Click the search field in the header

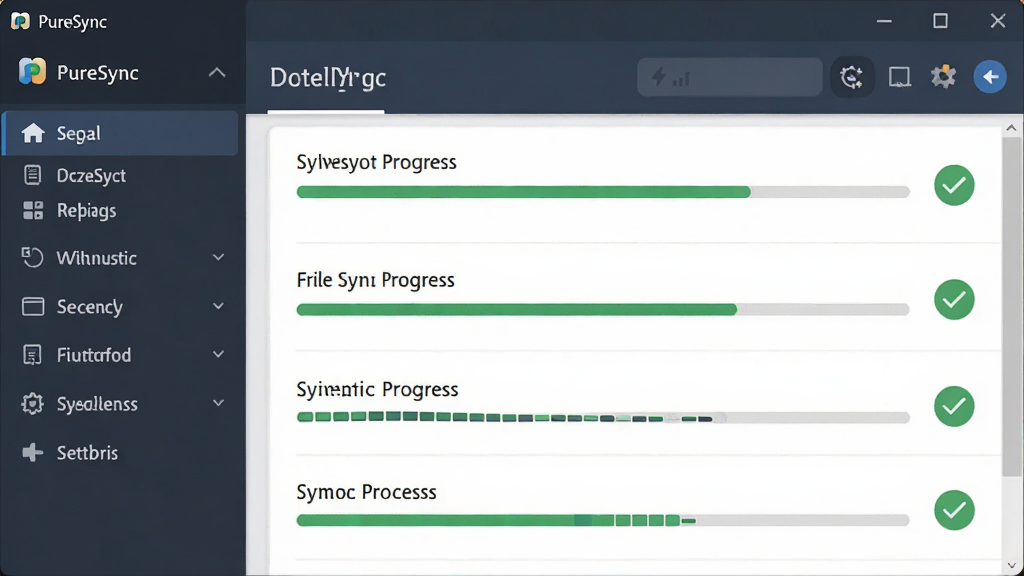[x=729, y=77]
